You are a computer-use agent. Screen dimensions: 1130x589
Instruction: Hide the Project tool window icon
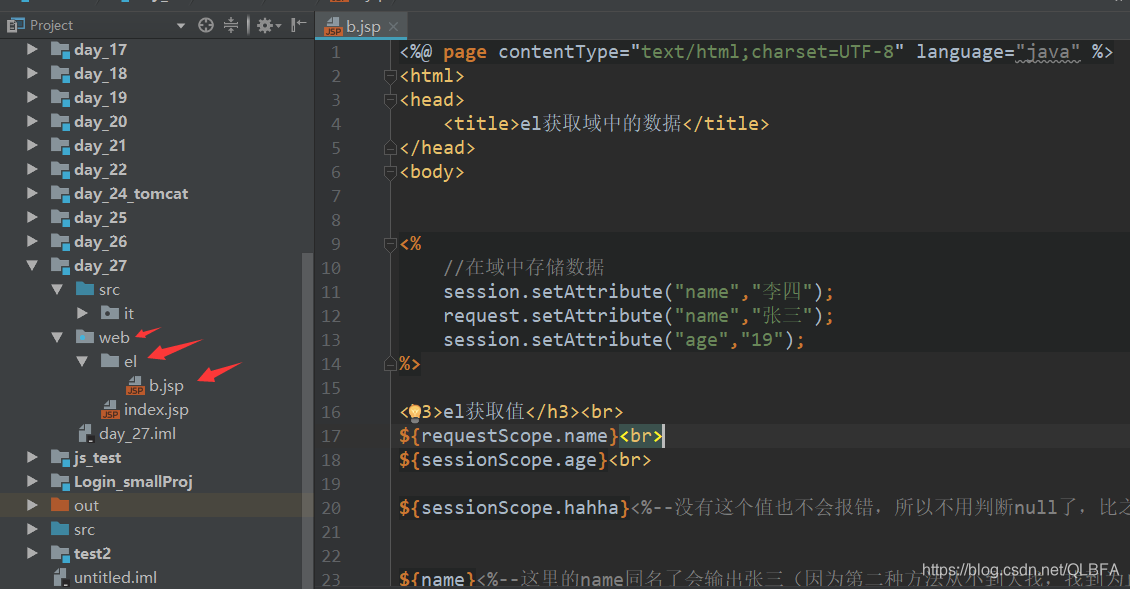(x=298, y=25)
